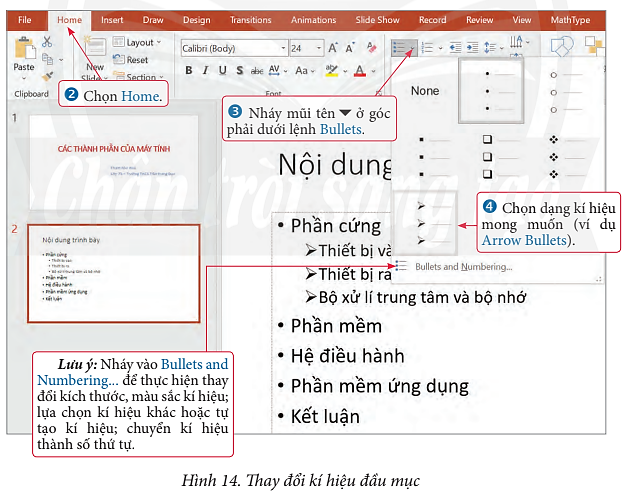Click the Bullets list icon

coord(401,47)
